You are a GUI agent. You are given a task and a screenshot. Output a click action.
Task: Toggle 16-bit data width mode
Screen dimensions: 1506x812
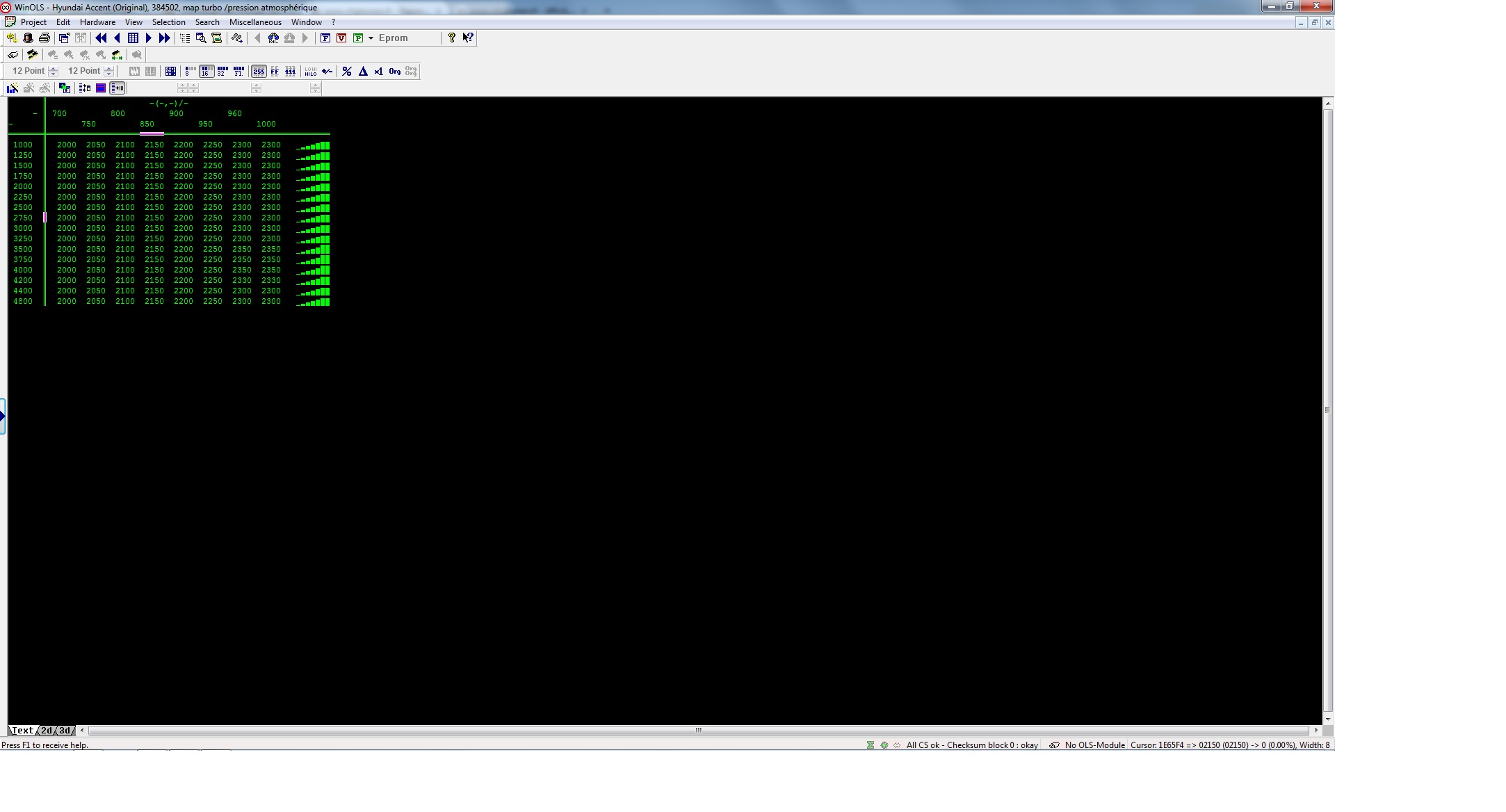(x=206, y=72)
